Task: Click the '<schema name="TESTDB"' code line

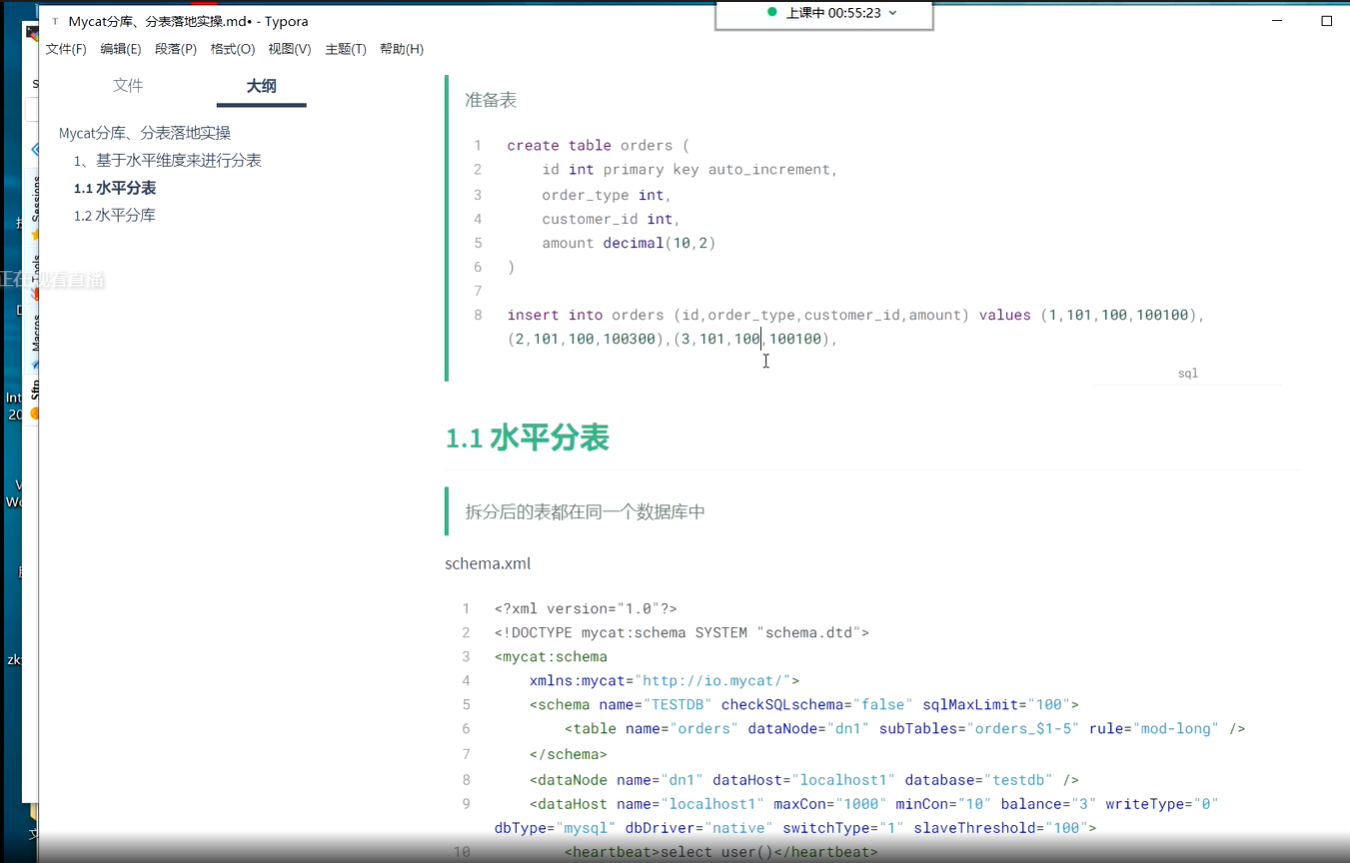Action: [804, 705]
